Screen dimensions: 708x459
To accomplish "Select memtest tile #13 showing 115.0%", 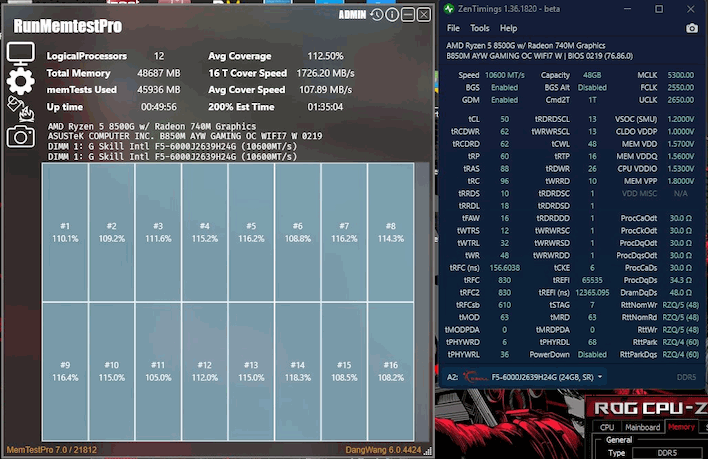I will pyautogui.click(x=251, y=371).
